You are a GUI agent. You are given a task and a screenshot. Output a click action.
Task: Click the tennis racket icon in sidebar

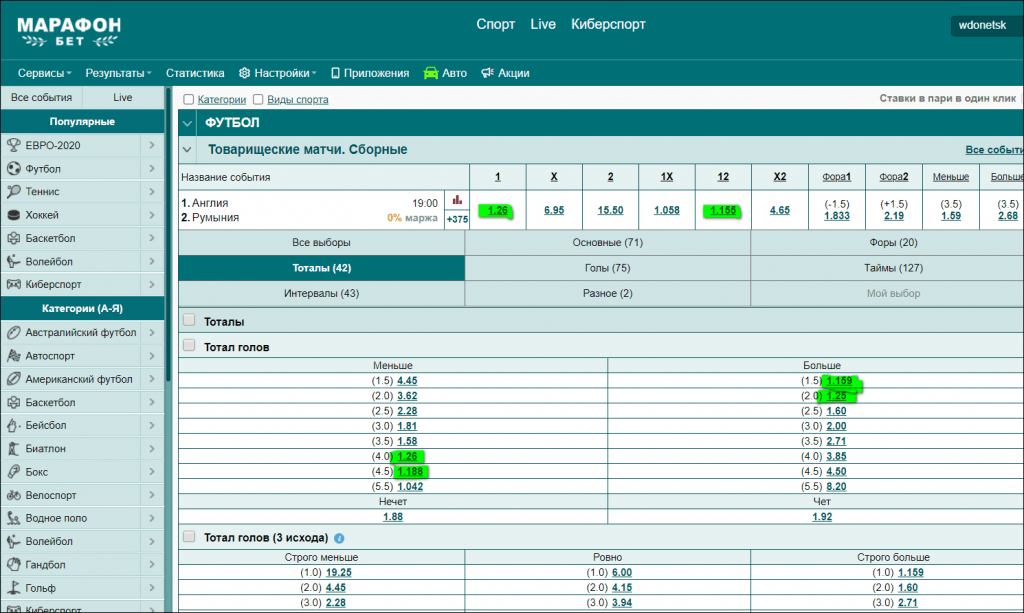[14, 192]
